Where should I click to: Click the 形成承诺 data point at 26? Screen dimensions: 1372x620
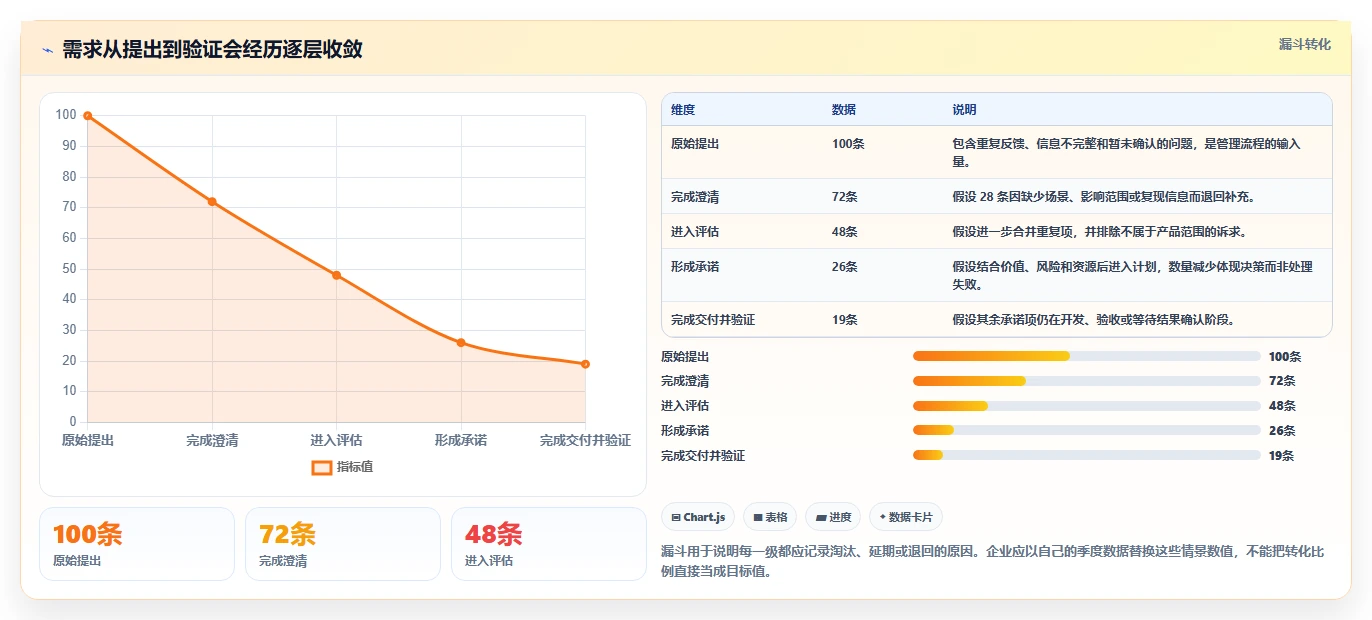pos(461,343)
